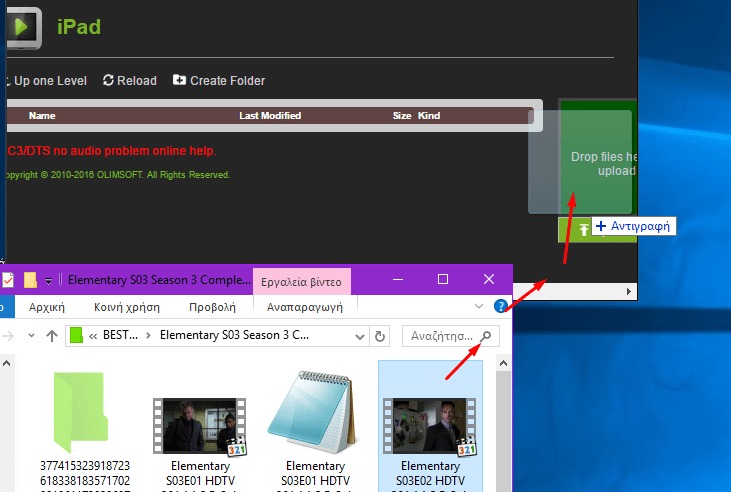Viewport: 731px width, 492px height.
Task: Click the BEST... breadcrumb segment
Action: 120,335
